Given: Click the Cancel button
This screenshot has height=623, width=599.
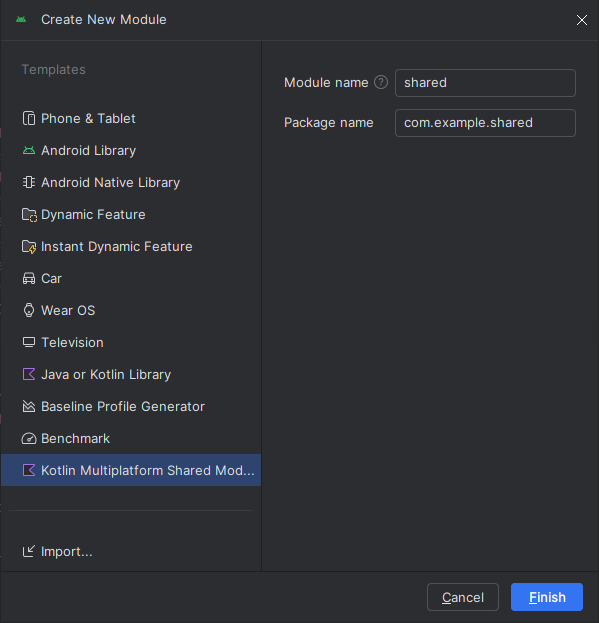Looking at the screenshot, I should pyautogui.click(x=463, y=597).
